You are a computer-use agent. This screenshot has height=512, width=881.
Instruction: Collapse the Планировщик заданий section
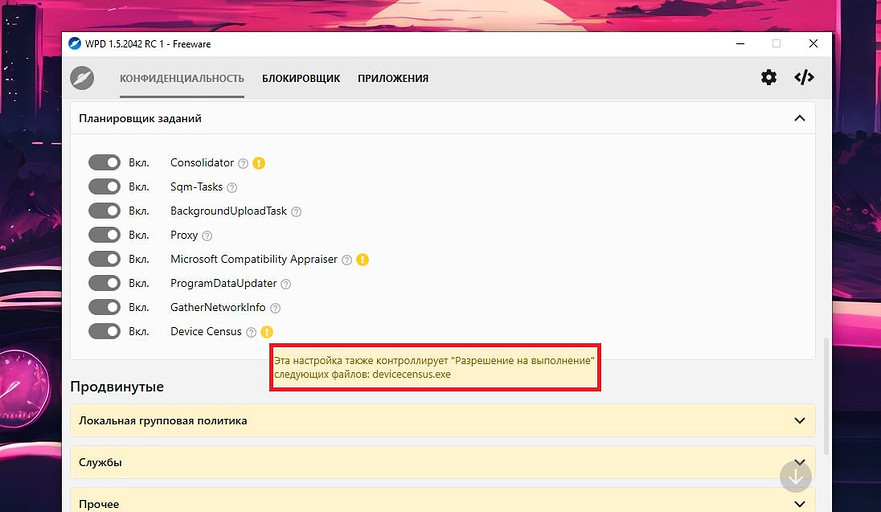coord(799,118)
